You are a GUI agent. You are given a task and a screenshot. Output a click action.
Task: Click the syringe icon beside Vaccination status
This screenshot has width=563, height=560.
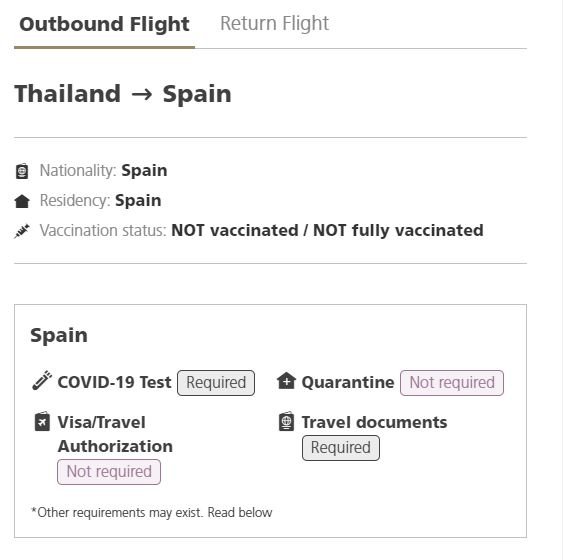tap(22, 231)
